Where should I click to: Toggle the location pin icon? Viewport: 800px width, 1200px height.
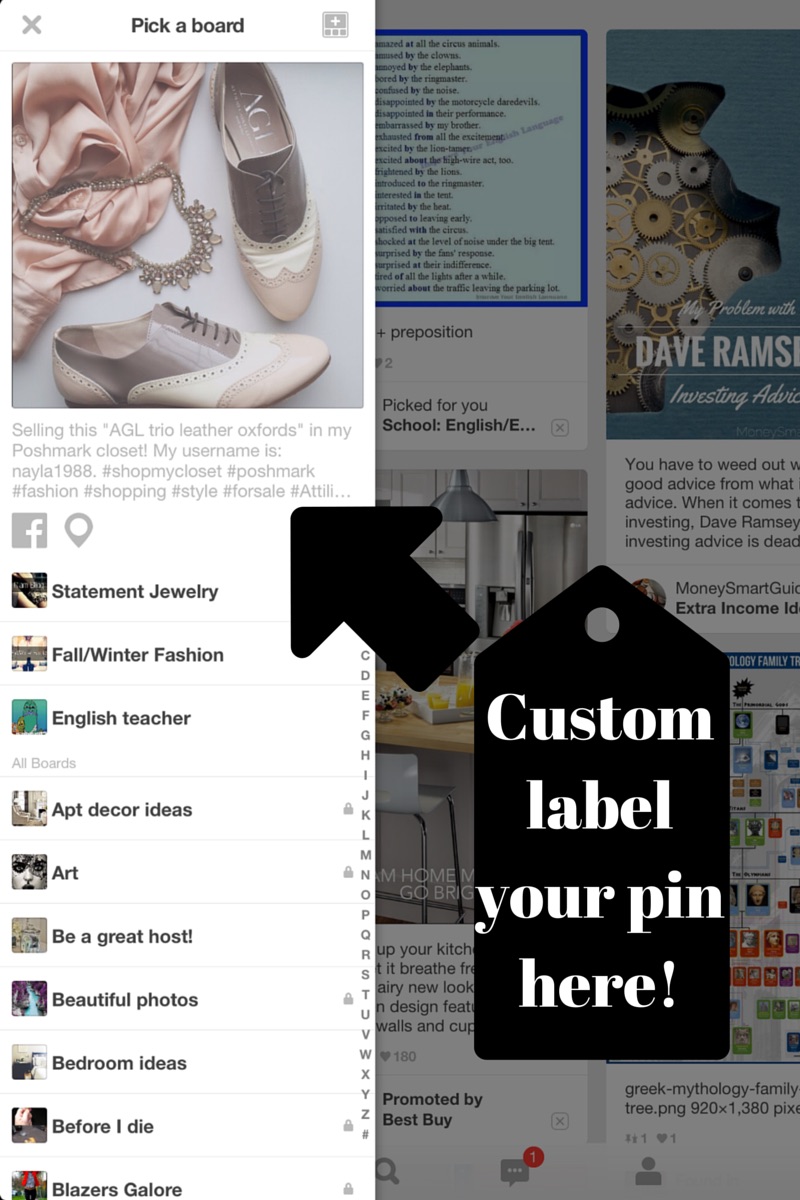click(x=78, y=530)
